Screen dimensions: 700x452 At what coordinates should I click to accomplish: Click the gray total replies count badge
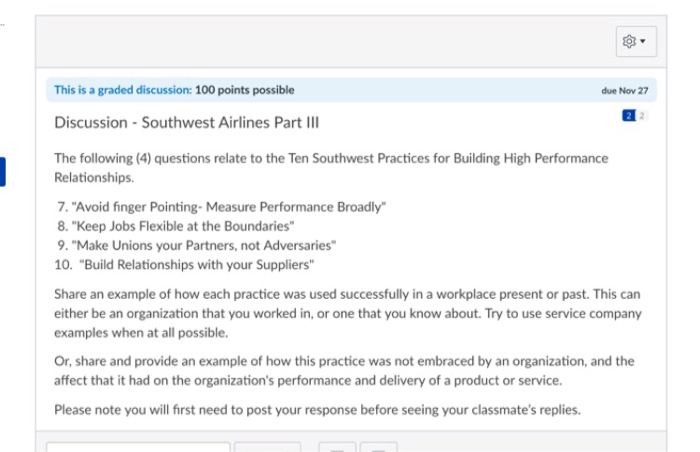pyautogui.click(x=642, y=116)
